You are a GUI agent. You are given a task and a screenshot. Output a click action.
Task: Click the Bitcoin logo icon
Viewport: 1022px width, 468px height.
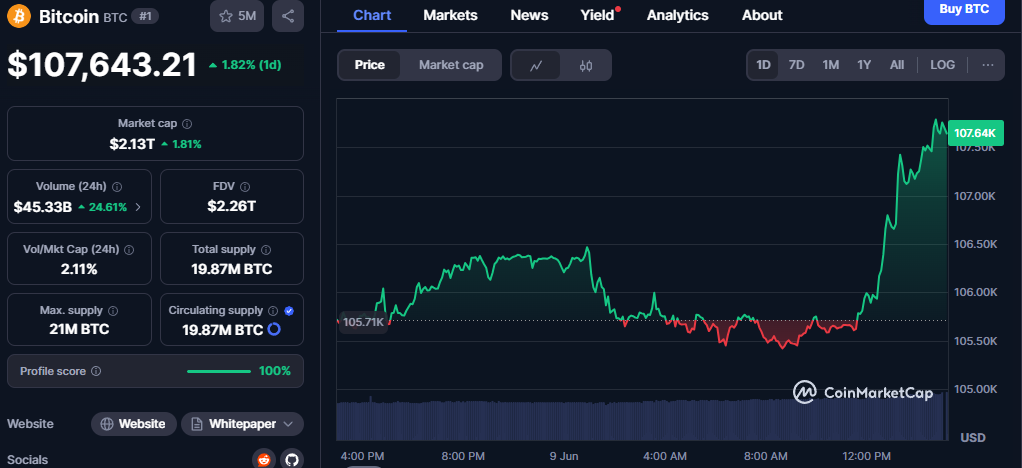pos(19,16)
